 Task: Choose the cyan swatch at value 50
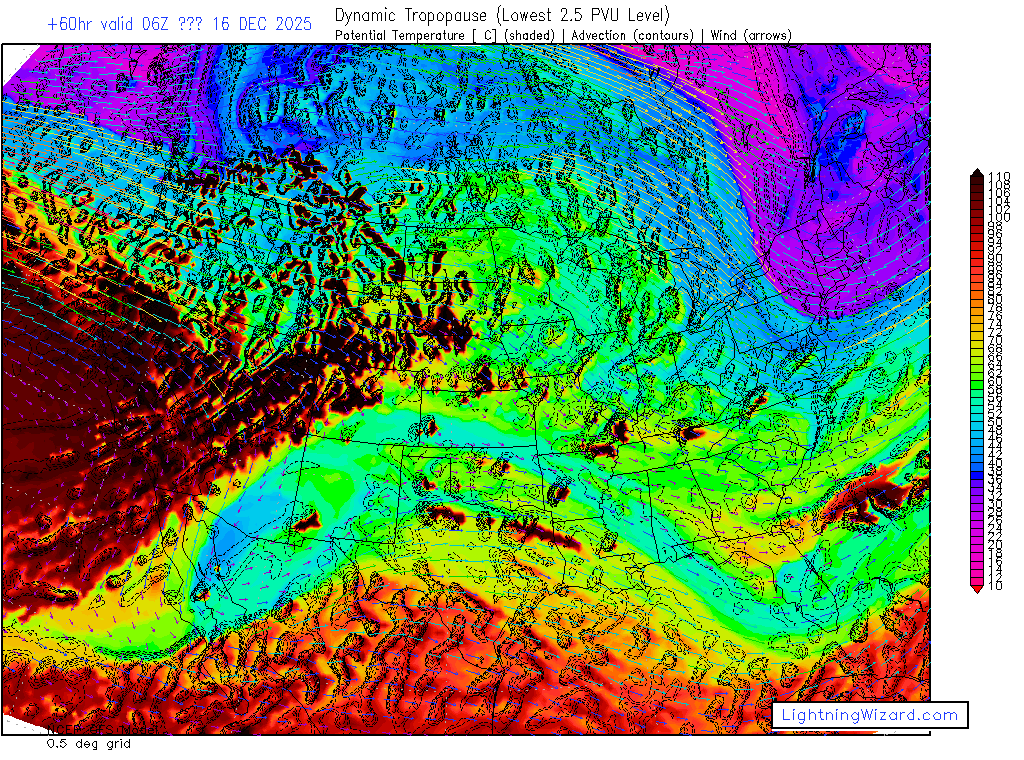tap(976, 421)
